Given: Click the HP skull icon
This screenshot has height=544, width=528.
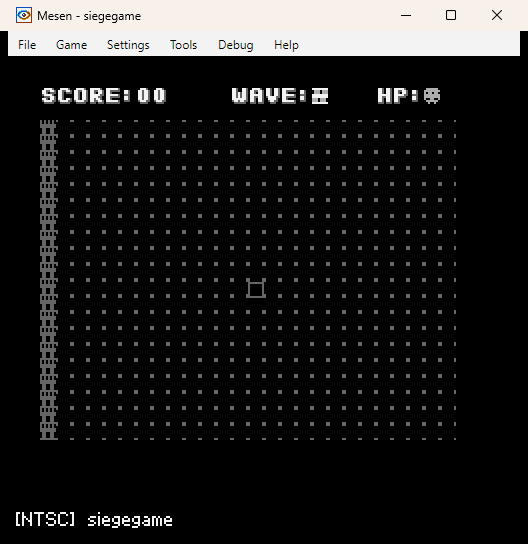Looking at the screenshot, I should pyautogui.click(x=432, y=96).
